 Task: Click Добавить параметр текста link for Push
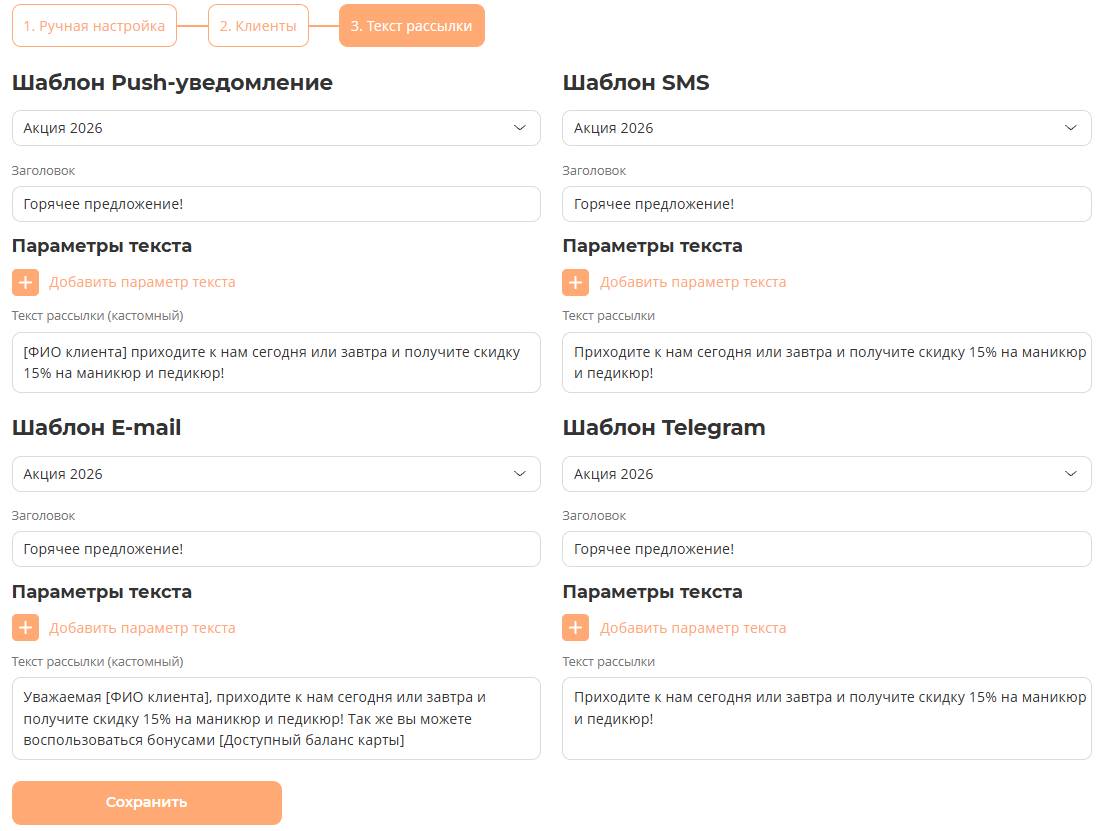click(x=142, y=282)
